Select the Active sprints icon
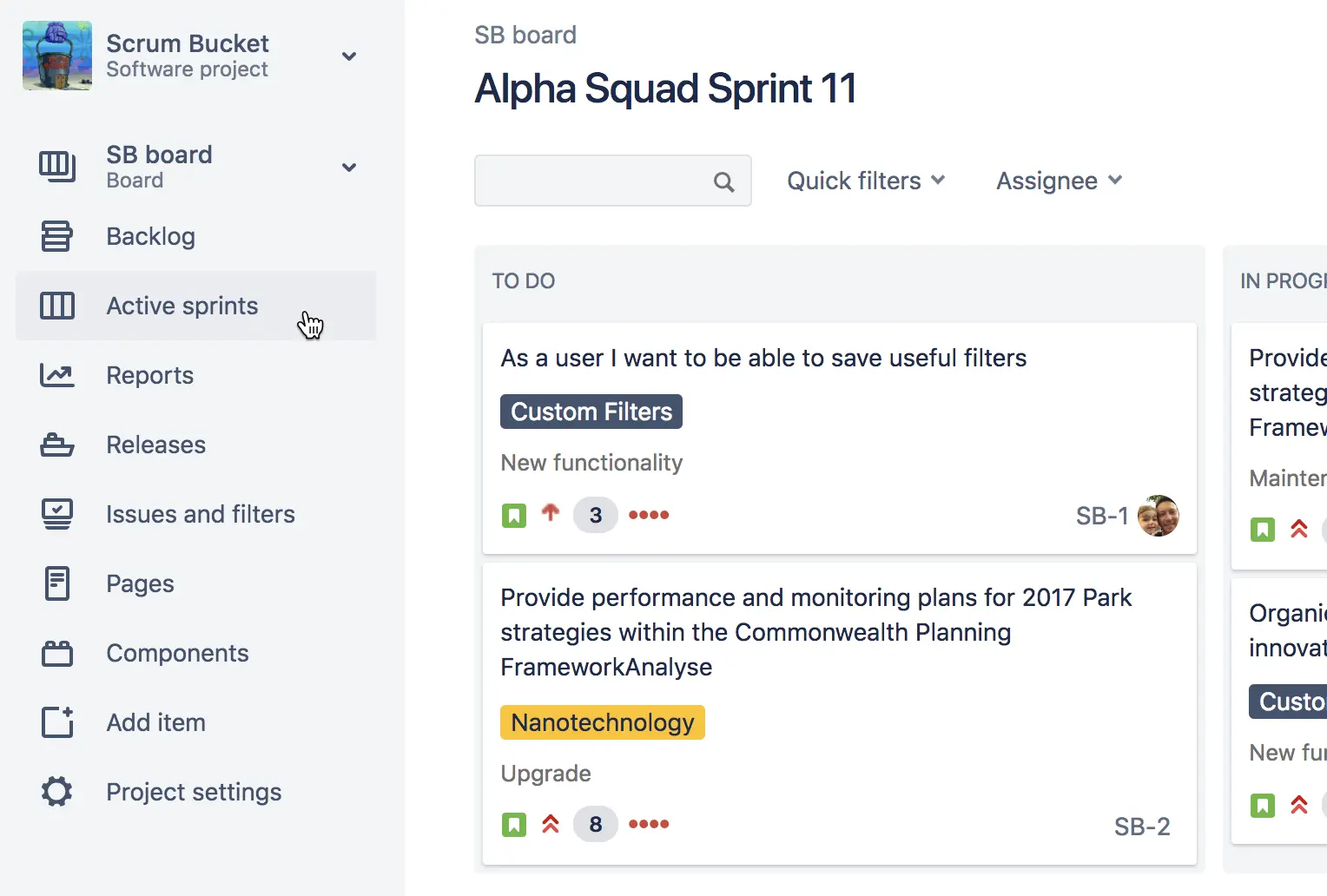 point(56,306)
